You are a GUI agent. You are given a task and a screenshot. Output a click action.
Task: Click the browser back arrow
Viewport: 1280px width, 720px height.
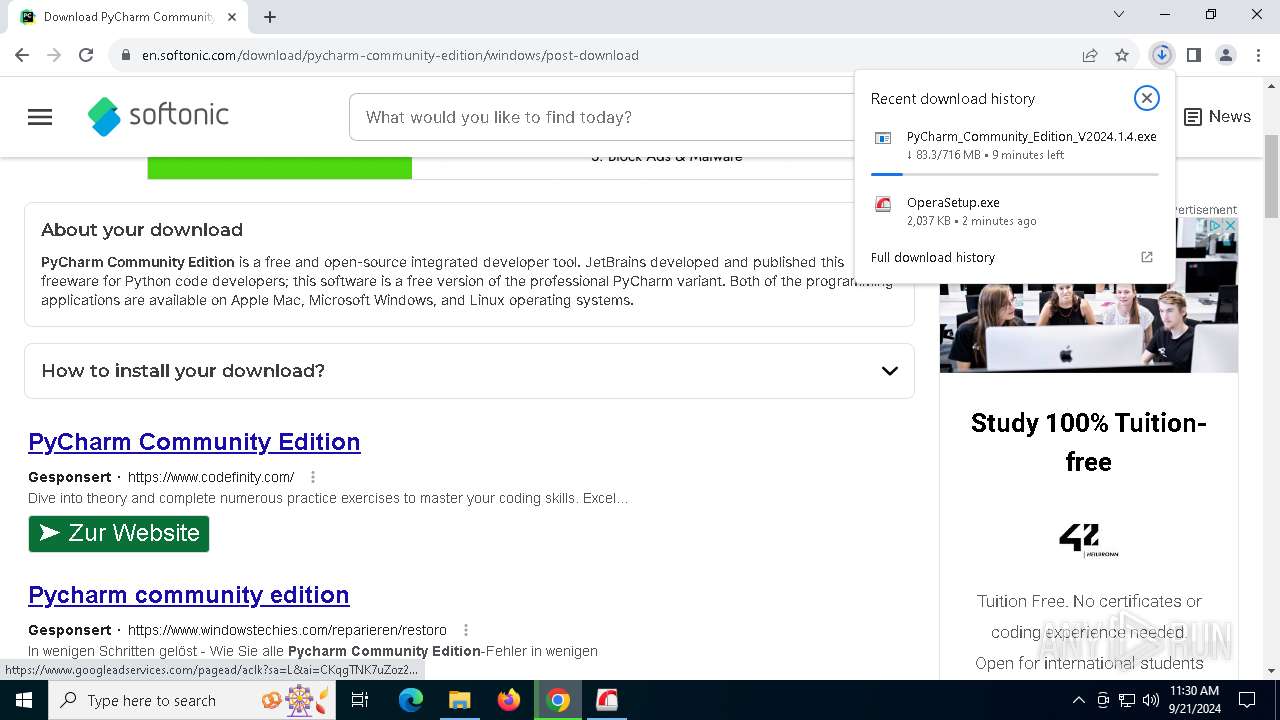click(x=22, y=55)
